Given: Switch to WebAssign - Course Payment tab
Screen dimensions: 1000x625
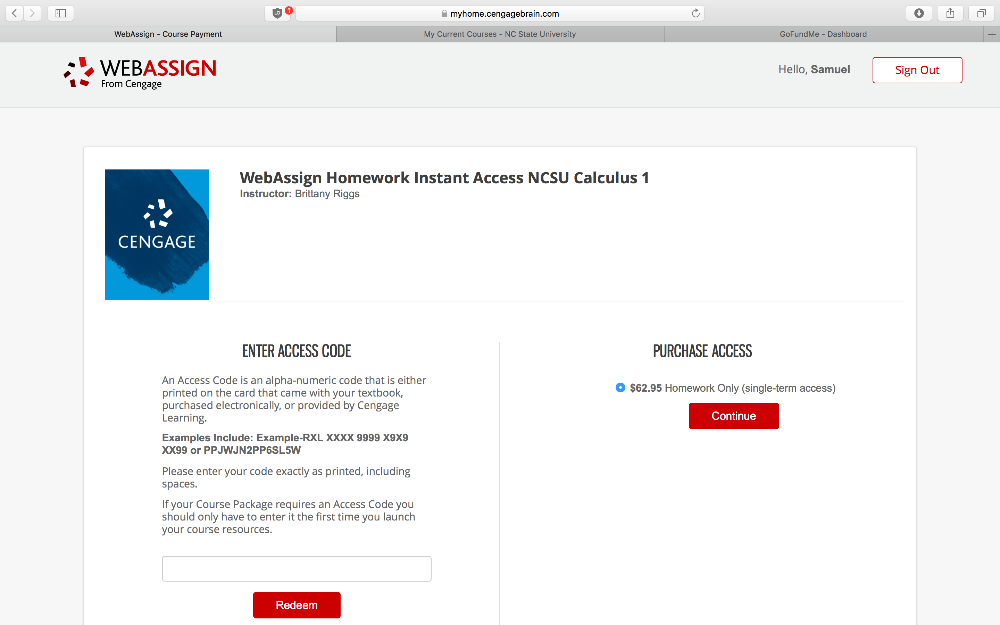Looking at the screenshot, I should (168, 34).
